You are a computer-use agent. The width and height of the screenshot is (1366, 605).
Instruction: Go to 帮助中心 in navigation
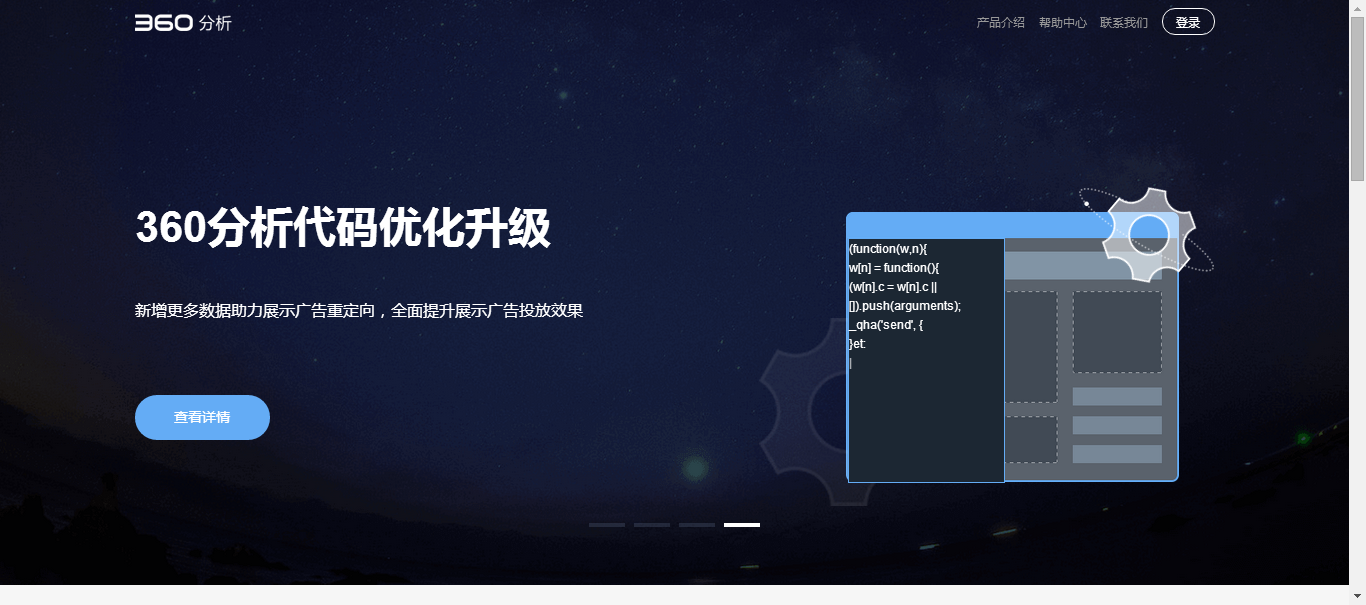pyautogui.click(x=1062, y=22)
